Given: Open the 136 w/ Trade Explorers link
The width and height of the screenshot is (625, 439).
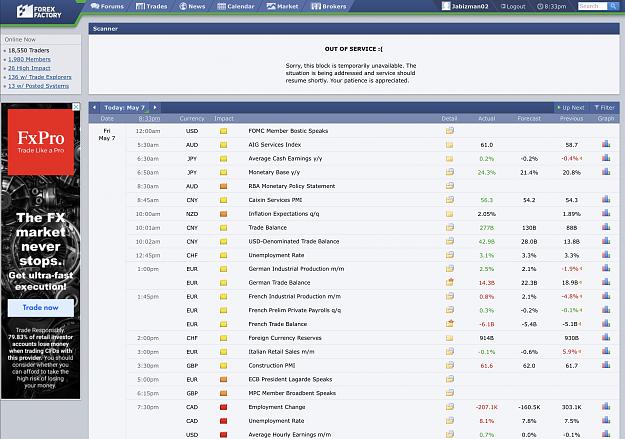Looking at the screenshot, I should point(40,77).
